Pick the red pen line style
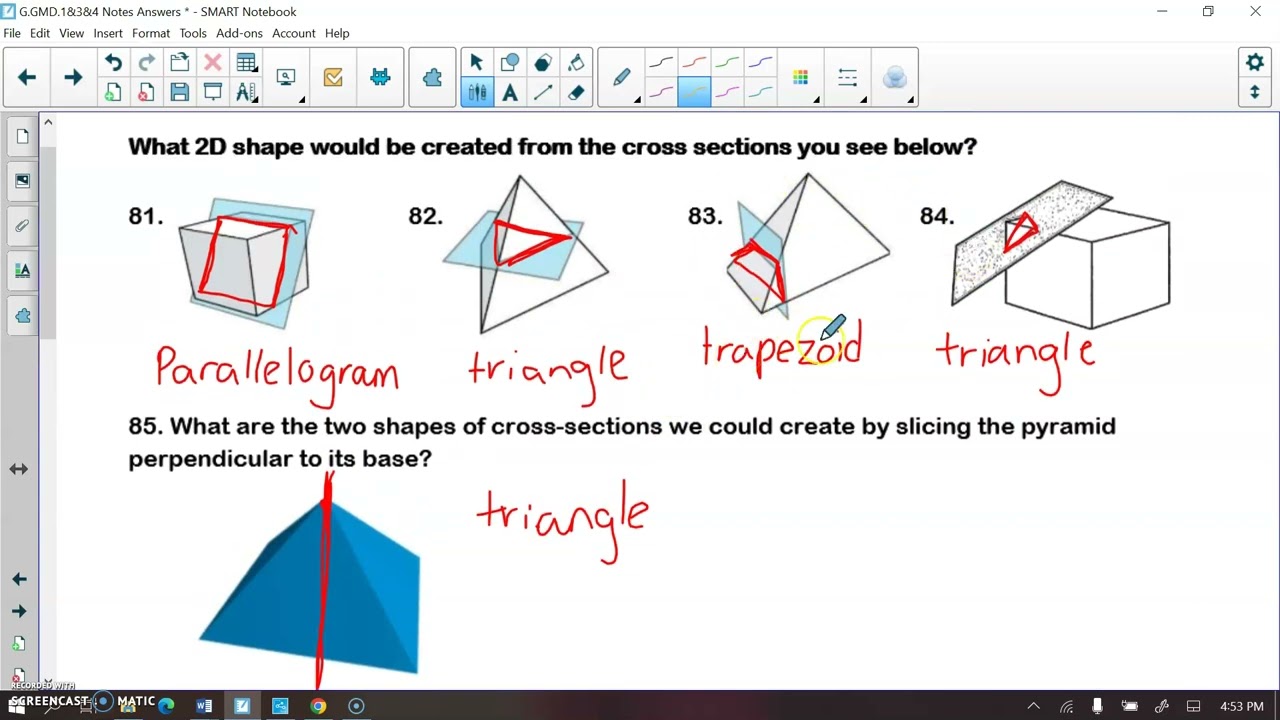Viewport: 1280px width, 720px height. pyautogui.click(x=694, y=63)
